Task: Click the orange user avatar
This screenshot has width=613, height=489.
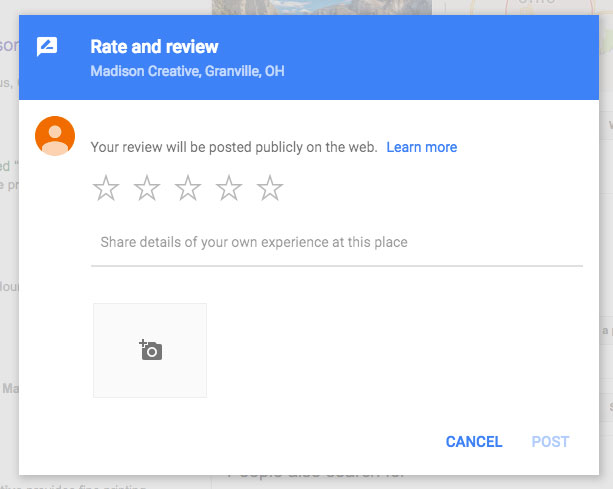Action: pos(55,136)
